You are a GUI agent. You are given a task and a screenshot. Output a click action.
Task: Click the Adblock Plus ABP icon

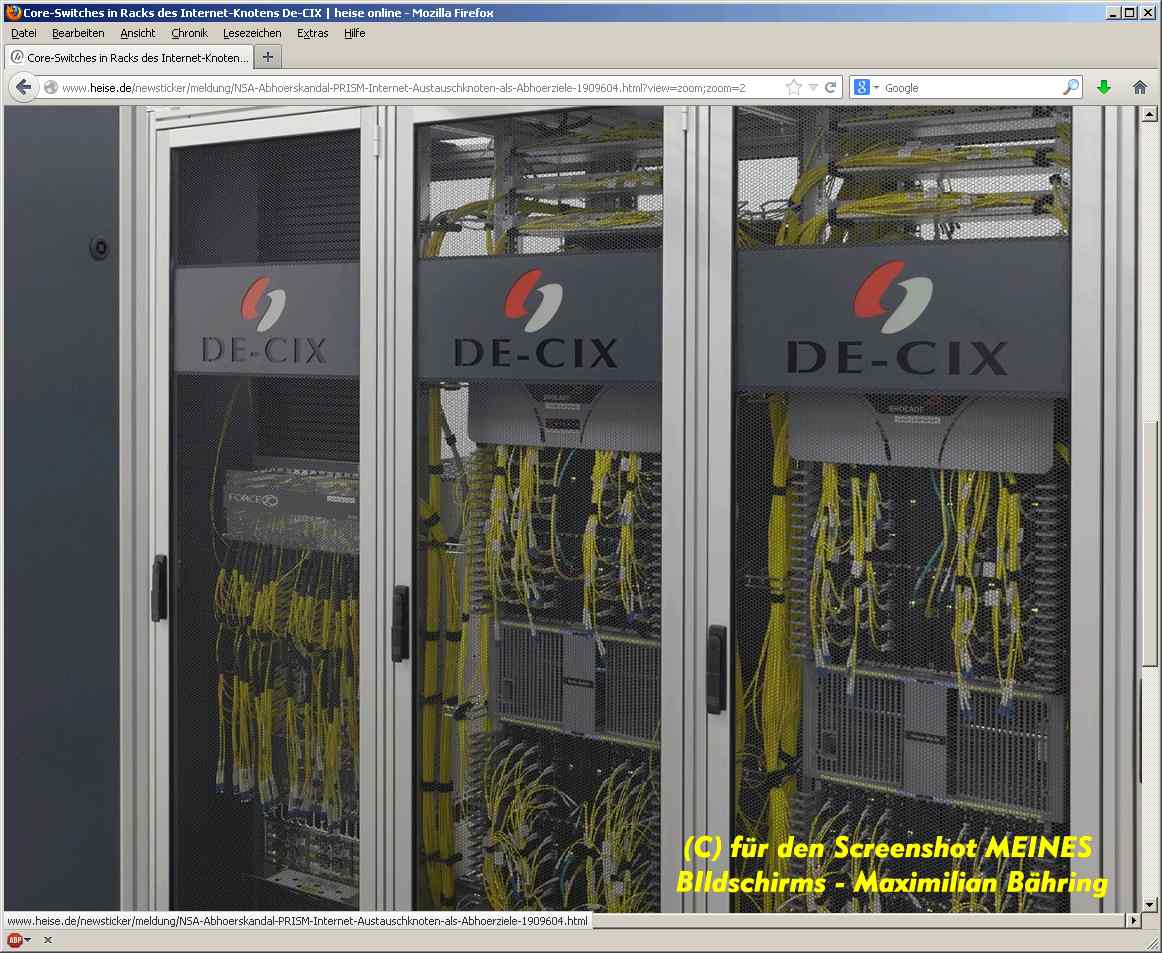point(14,940)
